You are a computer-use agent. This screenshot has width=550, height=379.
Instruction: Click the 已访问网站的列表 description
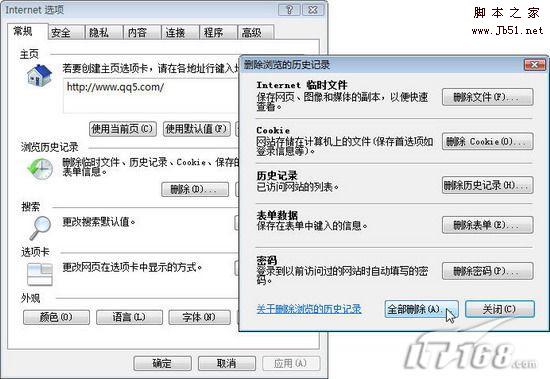click(x=298, y=187)
